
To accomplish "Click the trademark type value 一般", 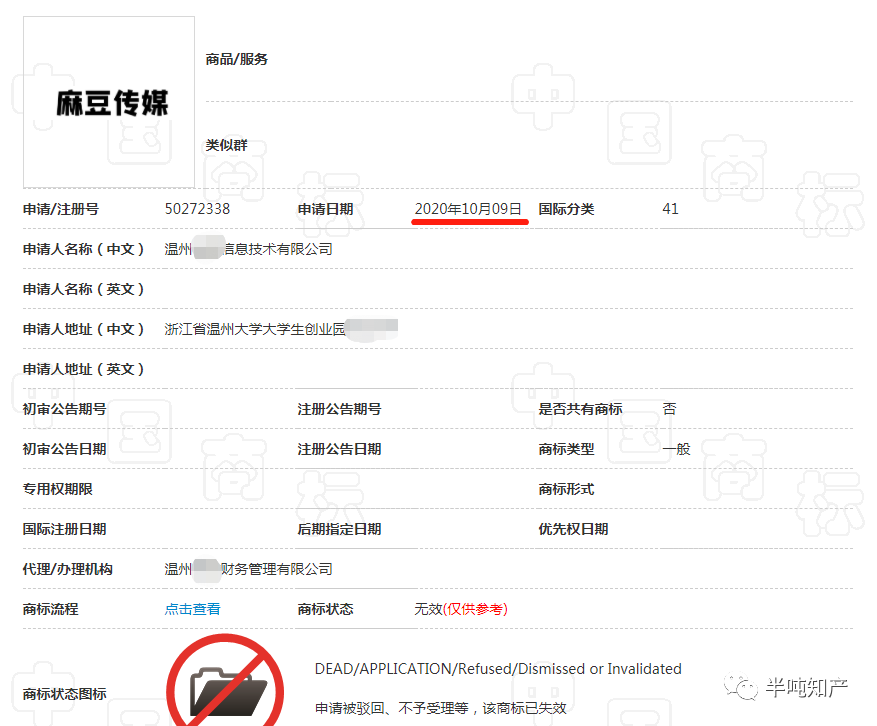I will pos(676,449).
